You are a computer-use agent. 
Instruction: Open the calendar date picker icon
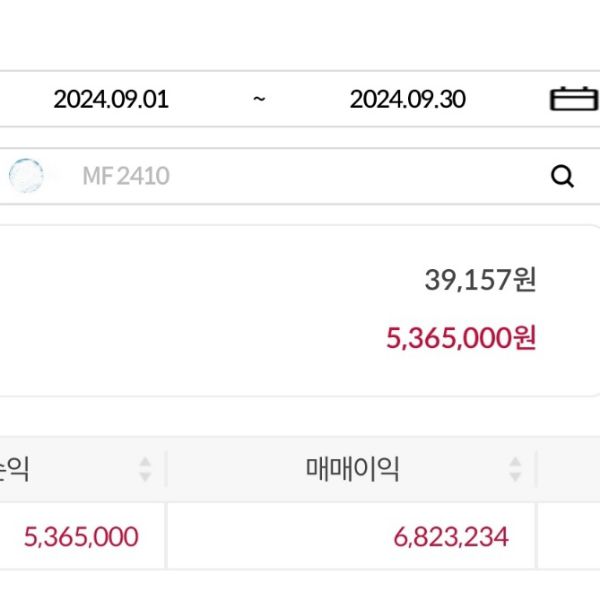[x=573, y=99]
